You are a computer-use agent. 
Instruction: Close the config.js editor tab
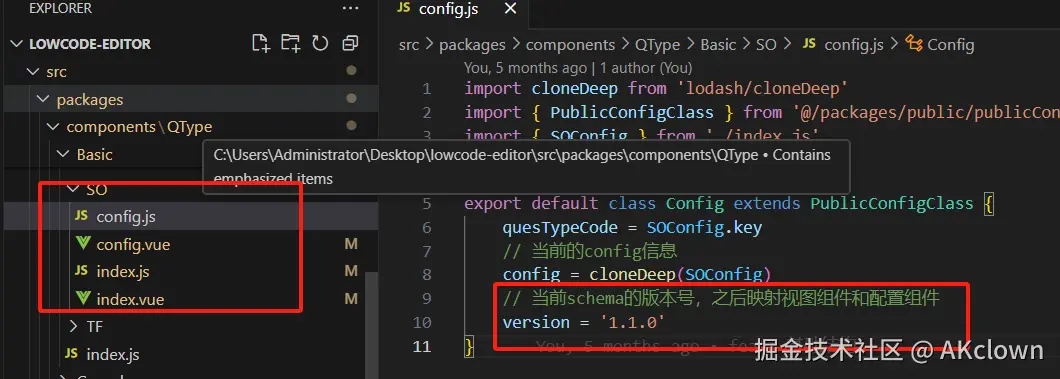(510, 9)
